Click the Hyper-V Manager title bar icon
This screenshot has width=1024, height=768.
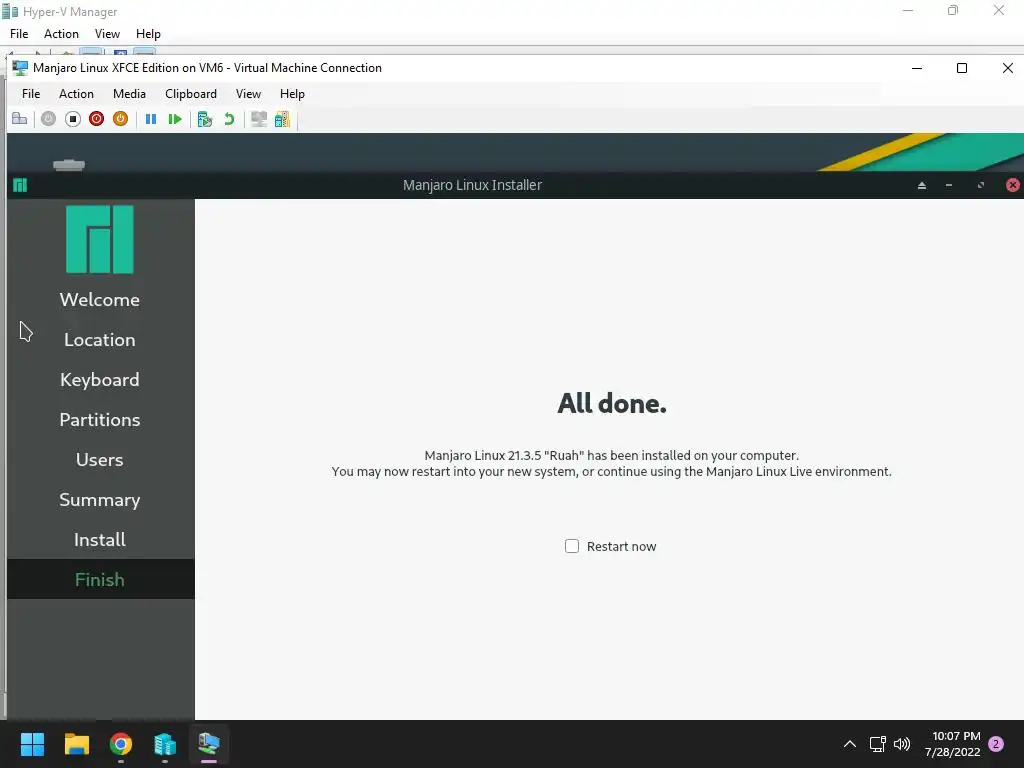[x=10, y=11]
